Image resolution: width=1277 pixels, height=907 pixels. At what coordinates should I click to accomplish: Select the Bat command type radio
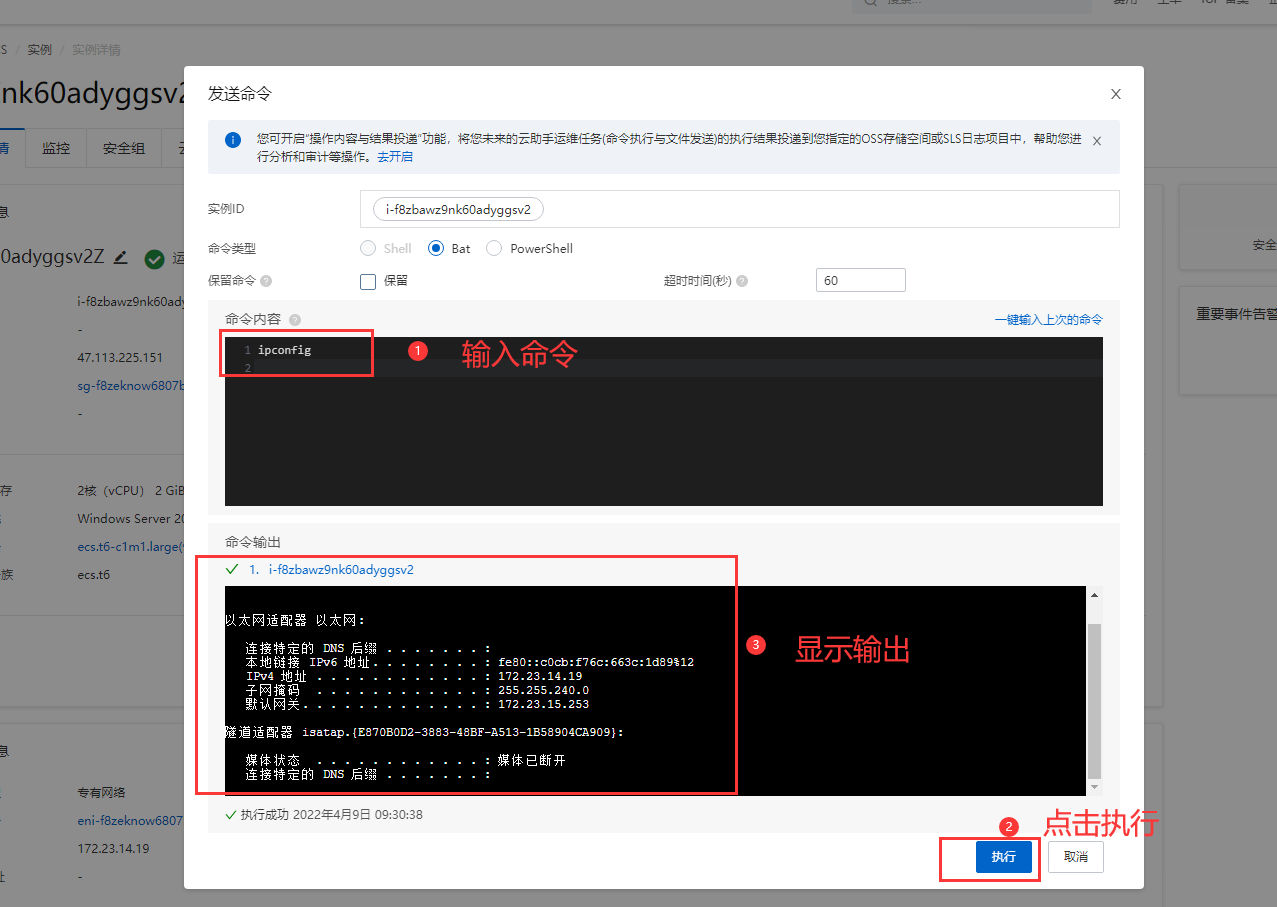[x=436, y=248]
